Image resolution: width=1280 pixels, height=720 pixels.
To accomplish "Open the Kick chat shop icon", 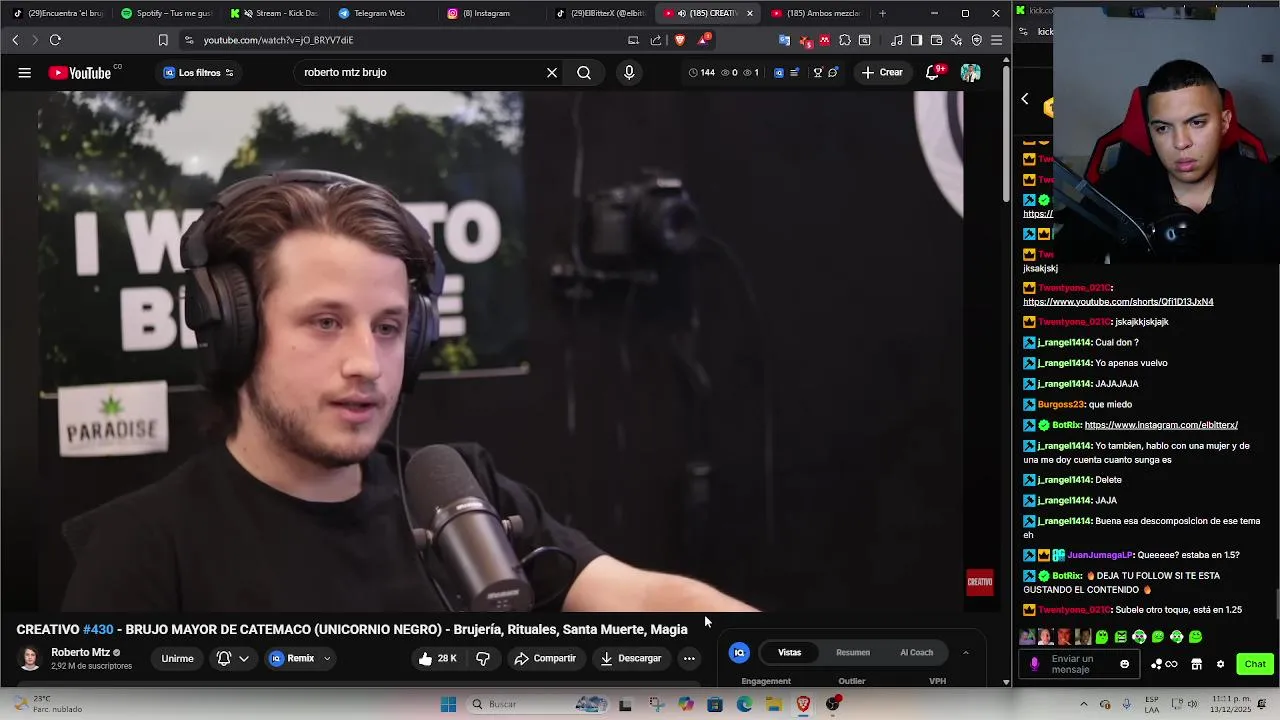I will point(1196,664).
